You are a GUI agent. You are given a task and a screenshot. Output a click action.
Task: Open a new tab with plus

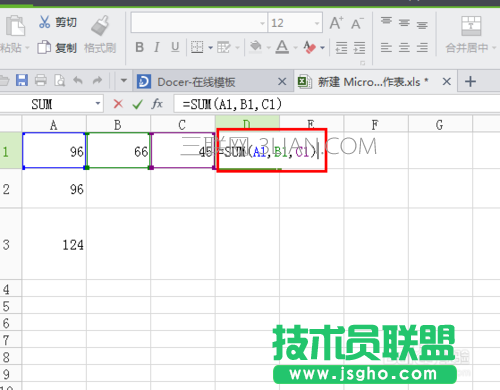tap(470, 81)
